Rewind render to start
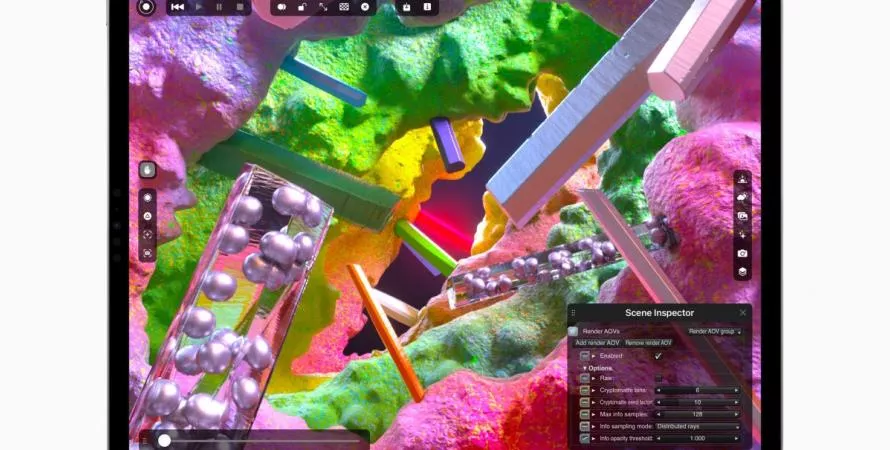 tap(177, 7)
